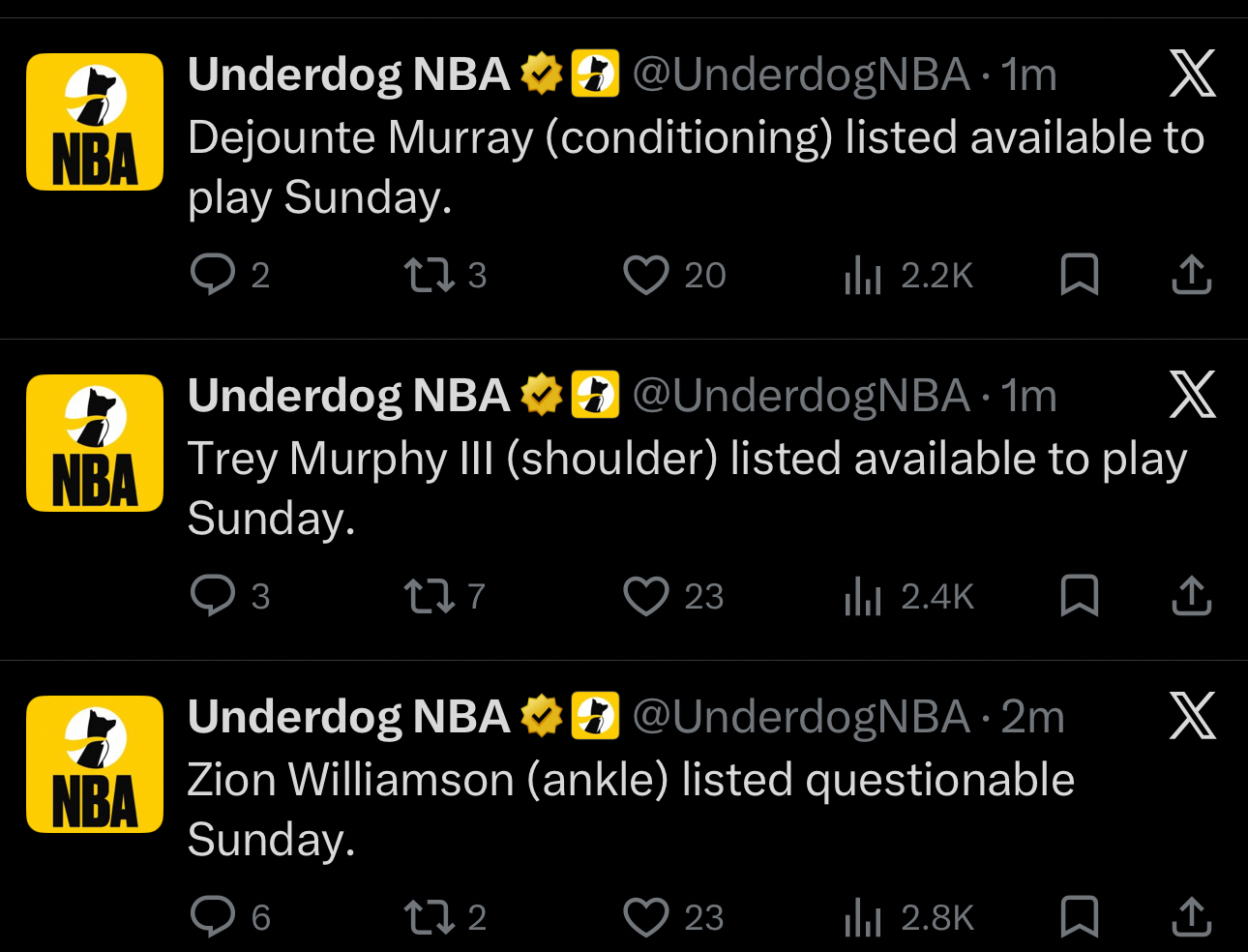Share the Dejounte Murray tweet

click(x=1191, y=275)
